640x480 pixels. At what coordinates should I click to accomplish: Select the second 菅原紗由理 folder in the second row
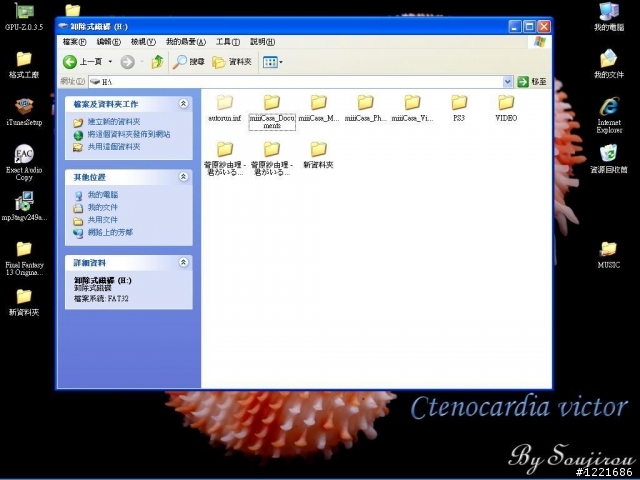coord(272,159)
